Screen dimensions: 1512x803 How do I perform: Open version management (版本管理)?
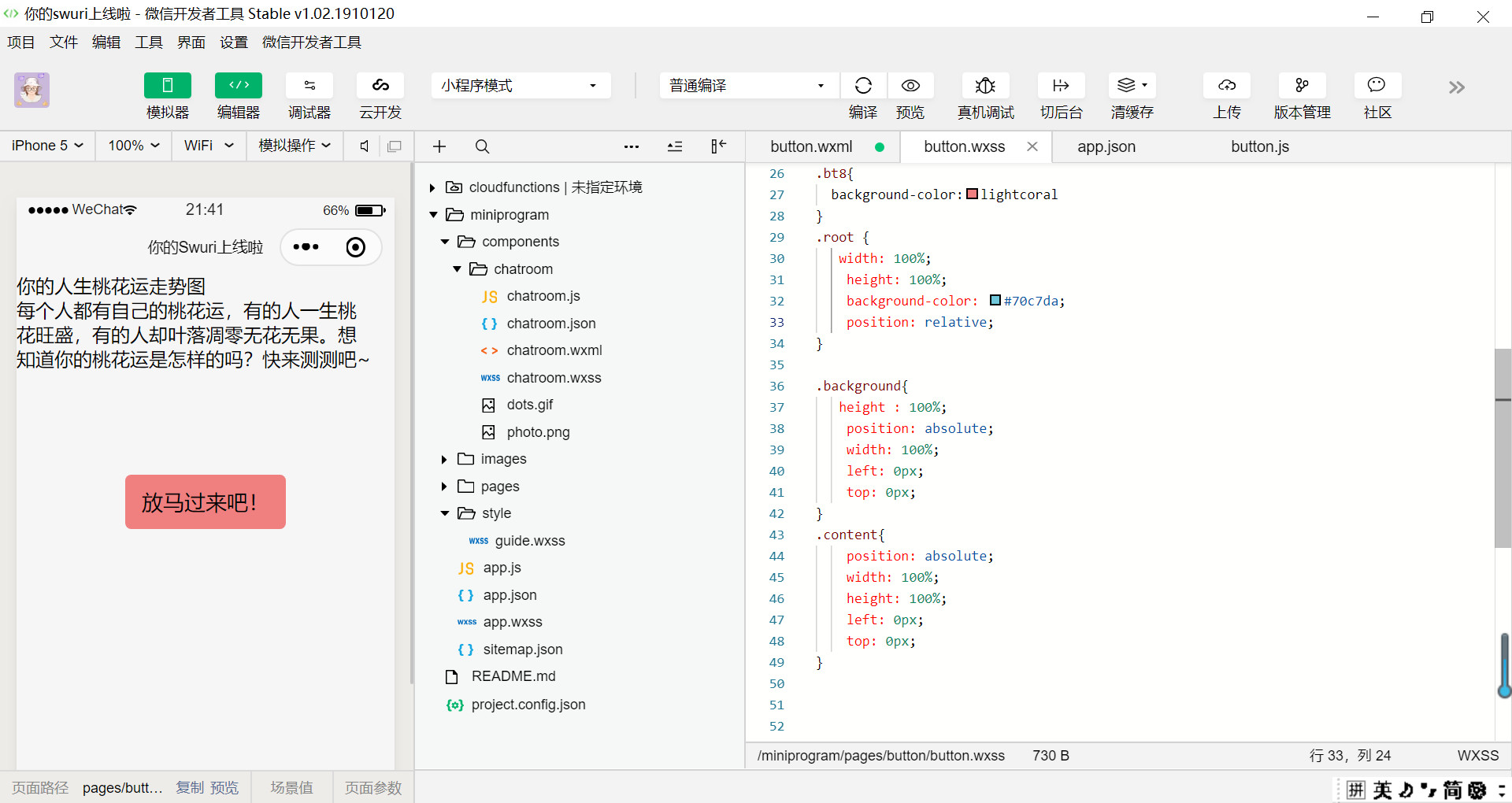[1302, 86]
